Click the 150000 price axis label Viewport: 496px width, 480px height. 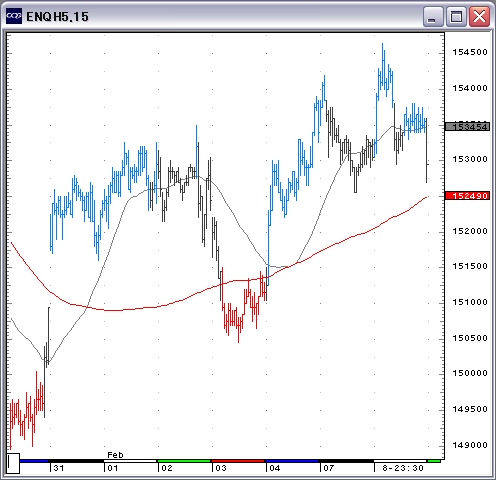click(x=470, y=373)
